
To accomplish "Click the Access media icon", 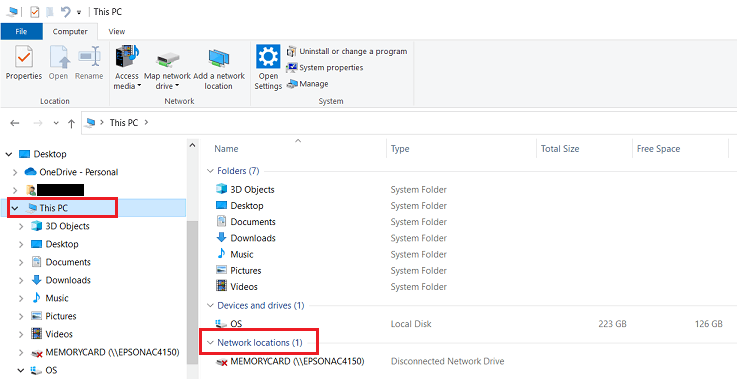I will click(x=126, y=57).
